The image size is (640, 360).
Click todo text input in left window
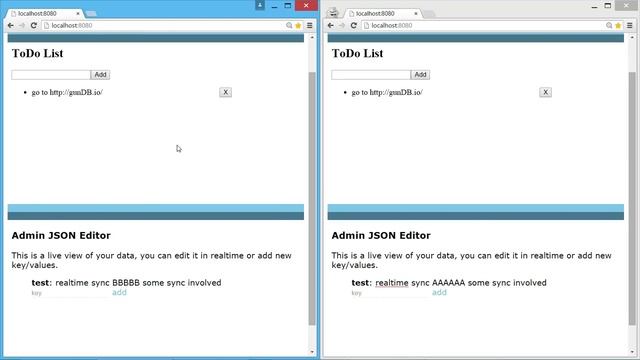tap(51, 75)
